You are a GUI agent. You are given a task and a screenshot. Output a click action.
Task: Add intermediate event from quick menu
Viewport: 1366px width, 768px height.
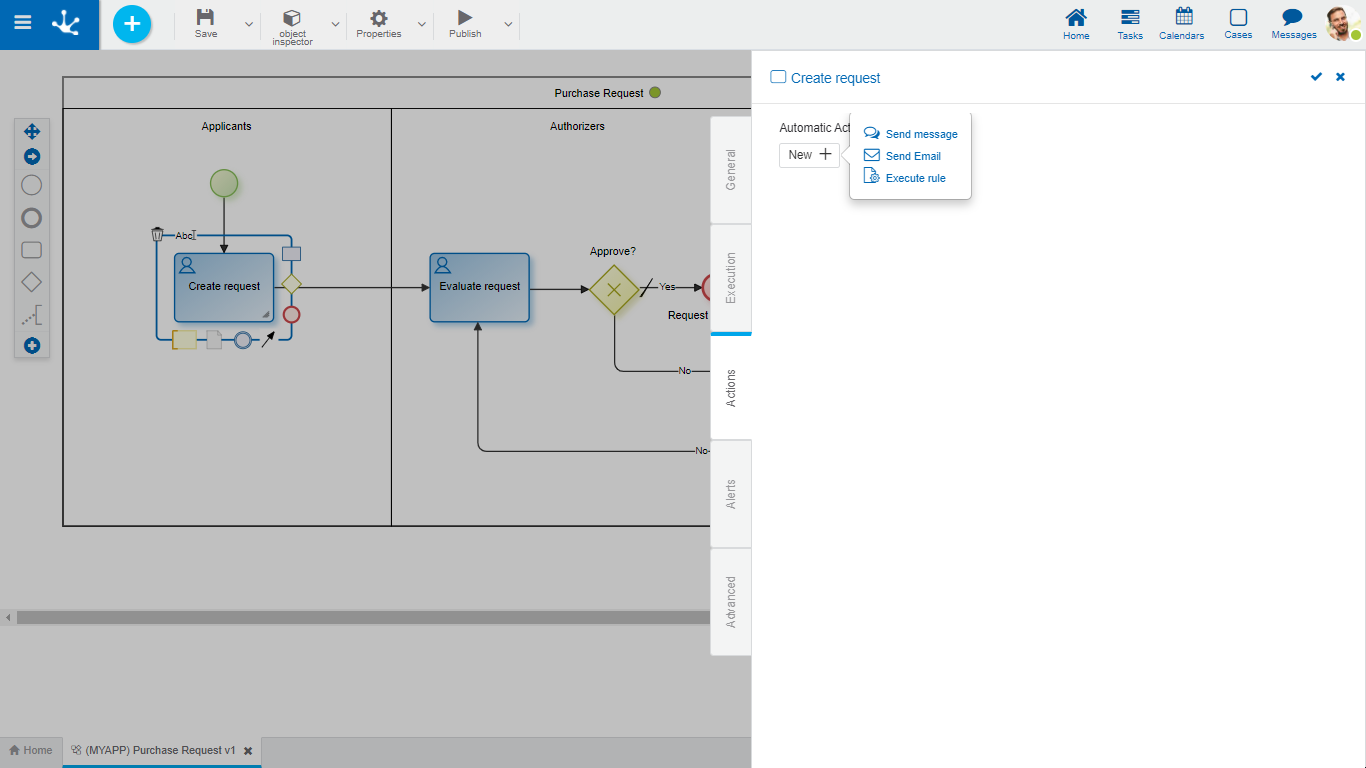click(242, 341)
